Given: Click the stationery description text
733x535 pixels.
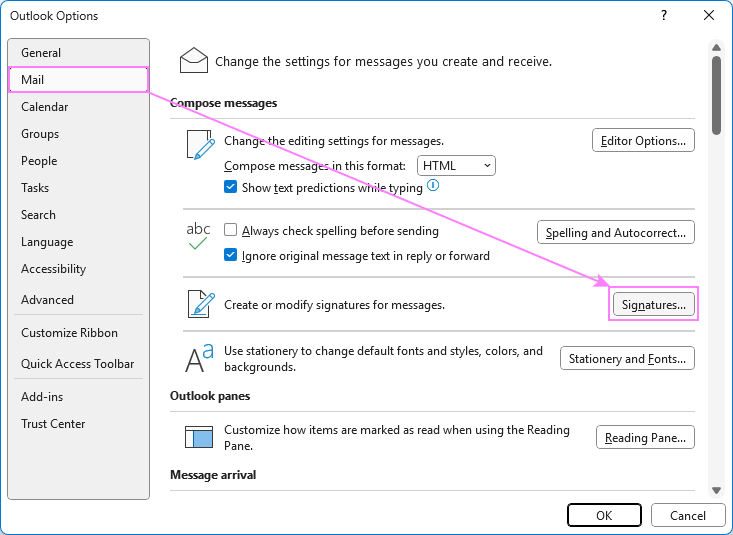Looking at the screenshot, I should [x=383, y=359].
